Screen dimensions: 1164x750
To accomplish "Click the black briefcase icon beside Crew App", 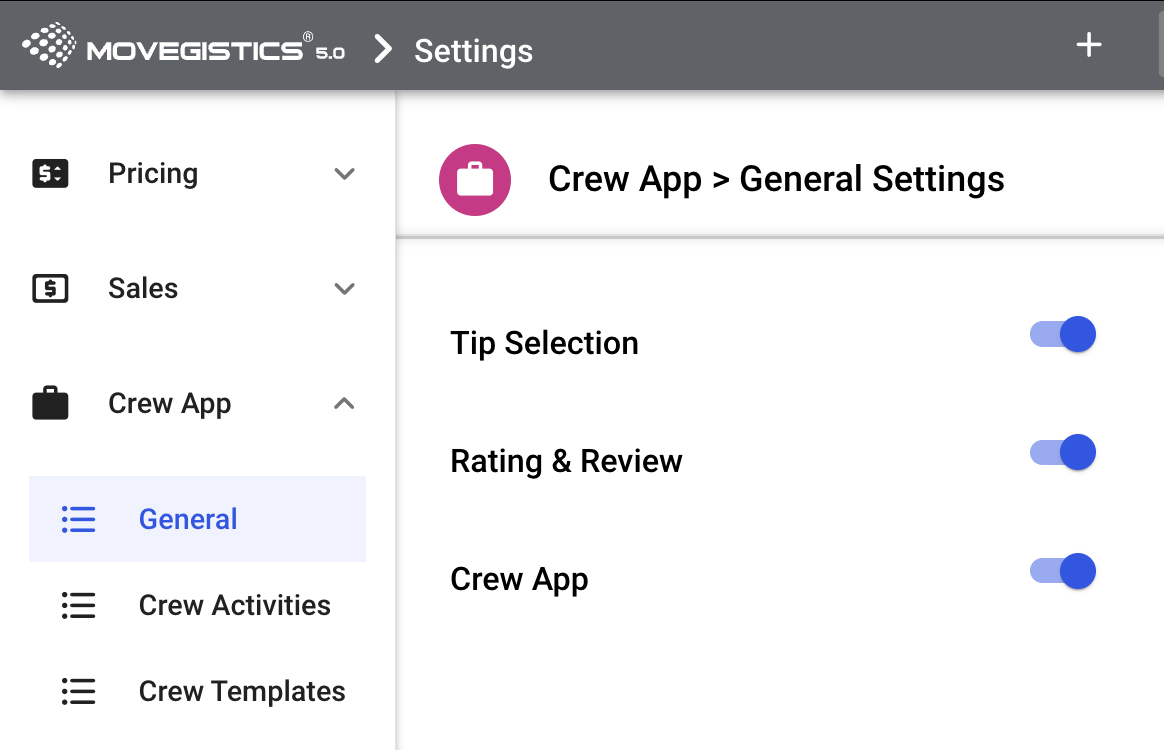I will [x=50, y=404].
